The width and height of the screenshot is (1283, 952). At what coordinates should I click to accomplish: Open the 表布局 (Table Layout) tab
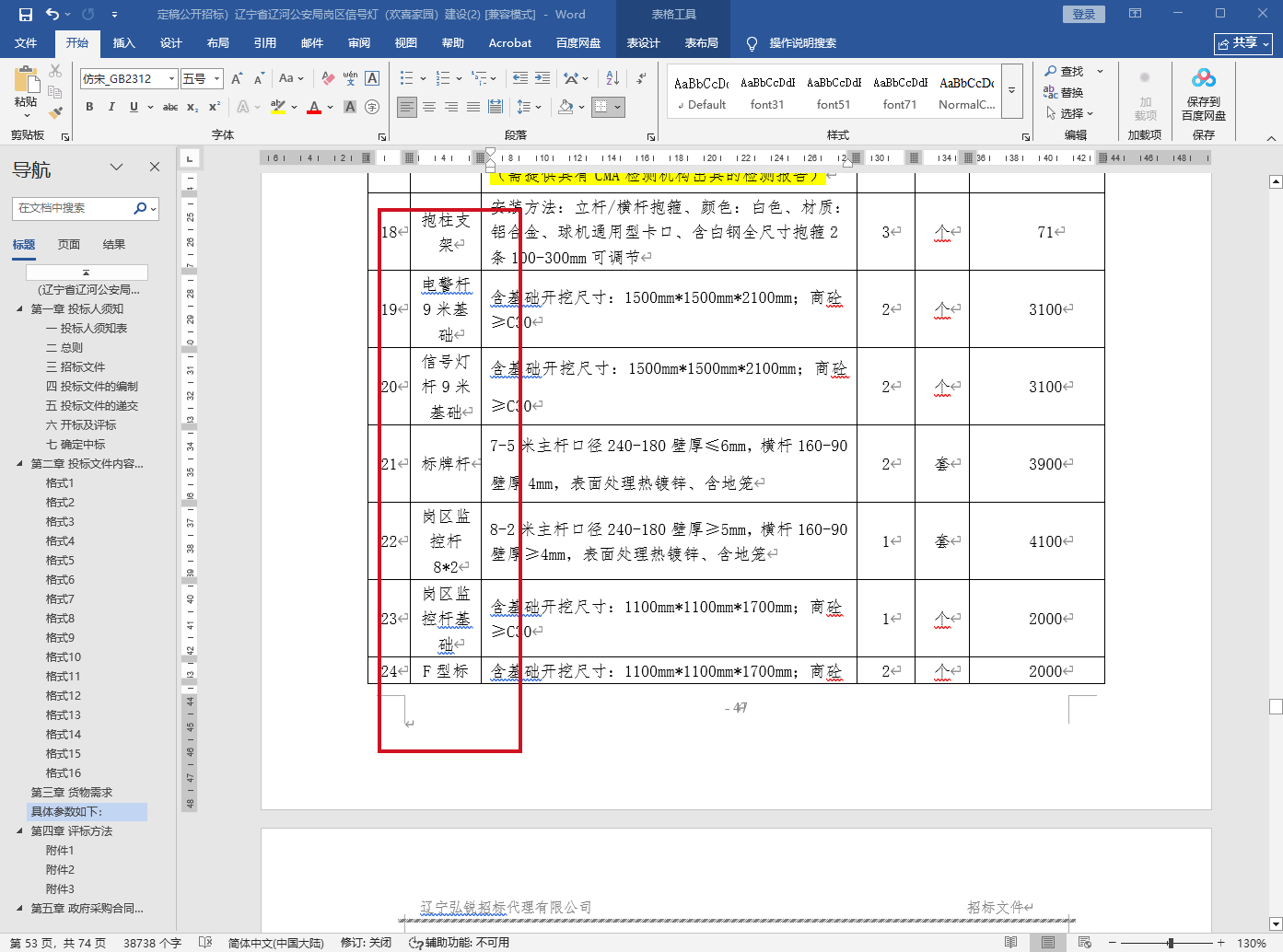(701, 43)
